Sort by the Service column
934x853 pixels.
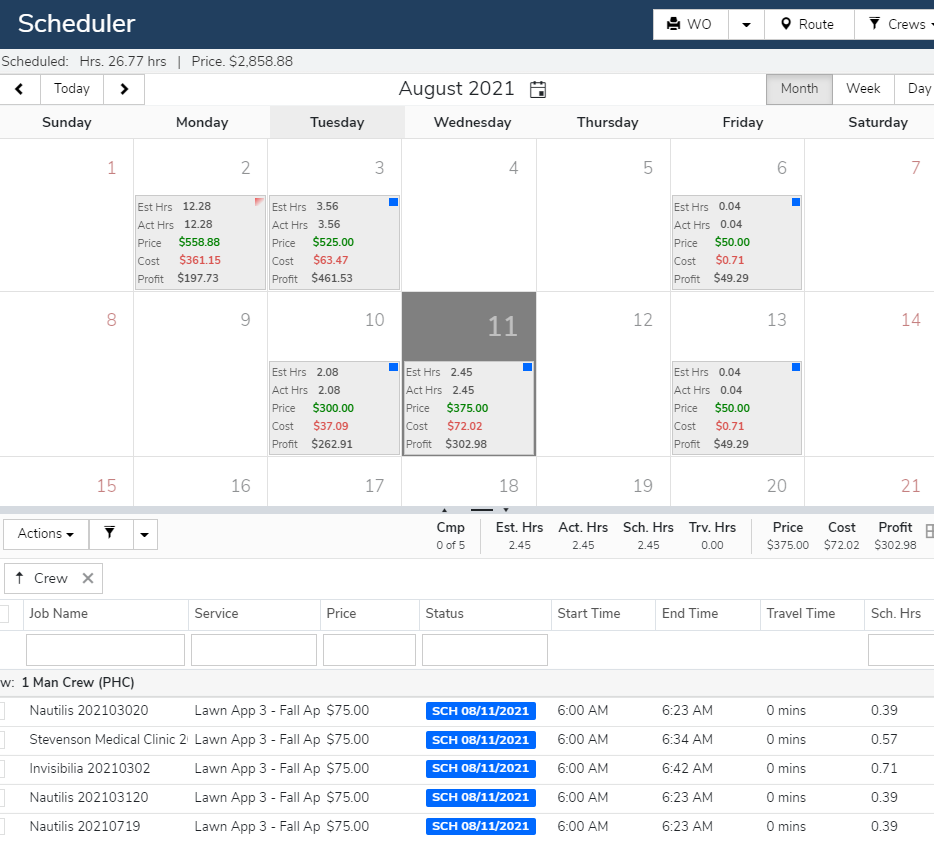pyautogui.click(x=216, y=614)
